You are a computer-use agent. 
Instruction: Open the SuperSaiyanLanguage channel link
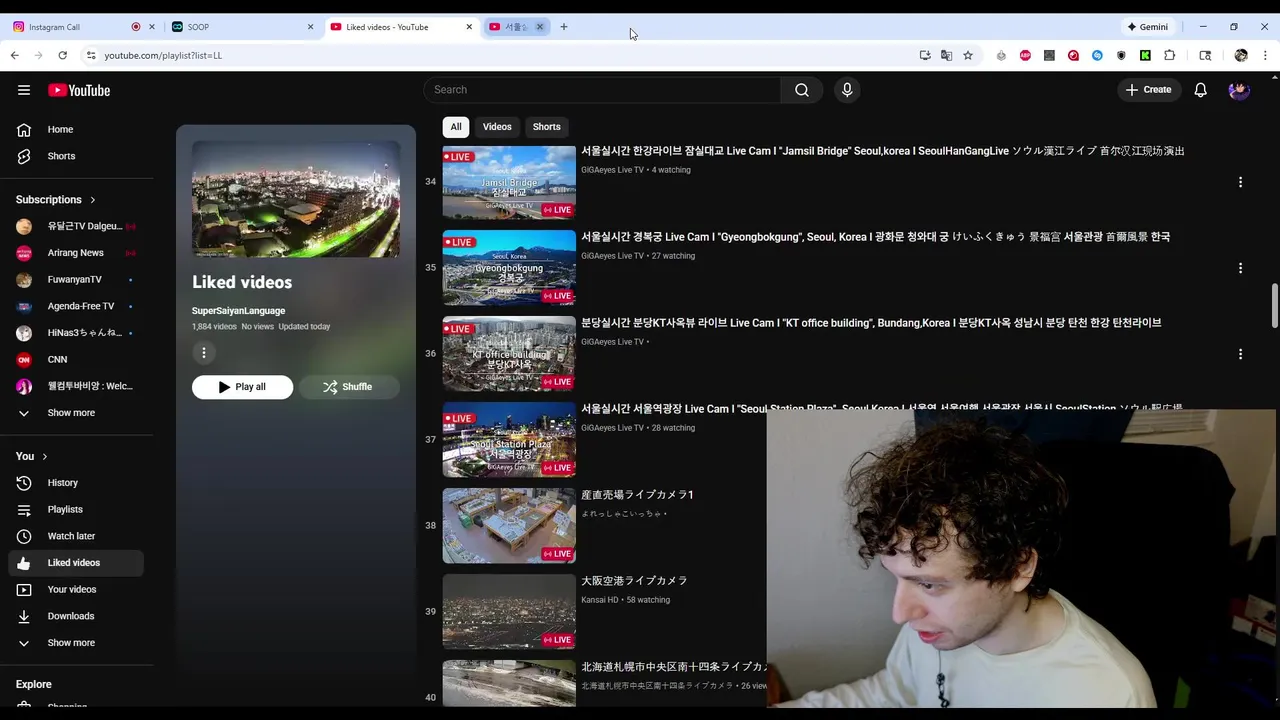point(238,311)
